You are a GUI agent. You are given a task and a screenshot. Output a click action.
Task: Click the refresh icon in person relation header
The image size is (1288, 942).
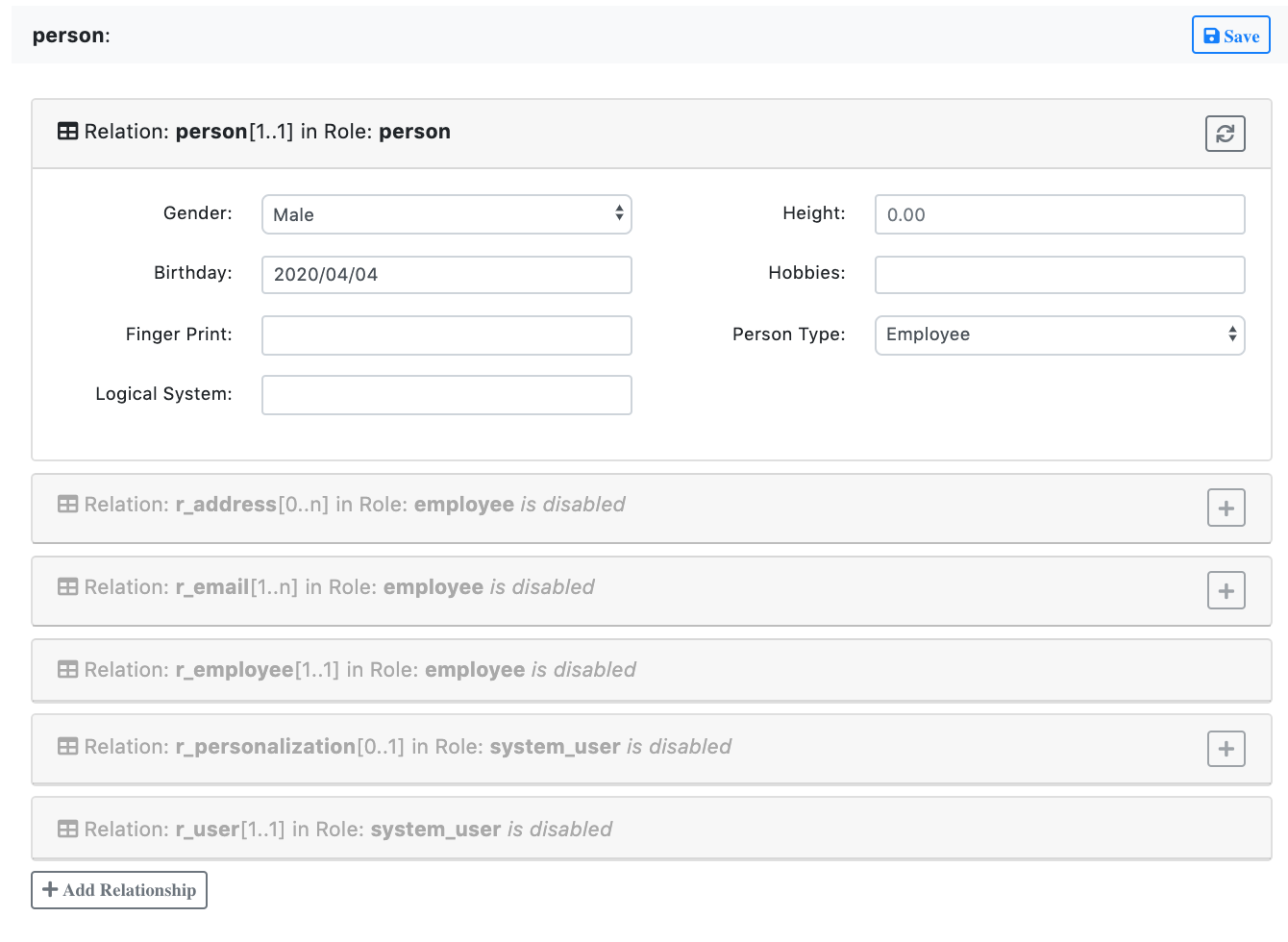(x=1225, y=134)
